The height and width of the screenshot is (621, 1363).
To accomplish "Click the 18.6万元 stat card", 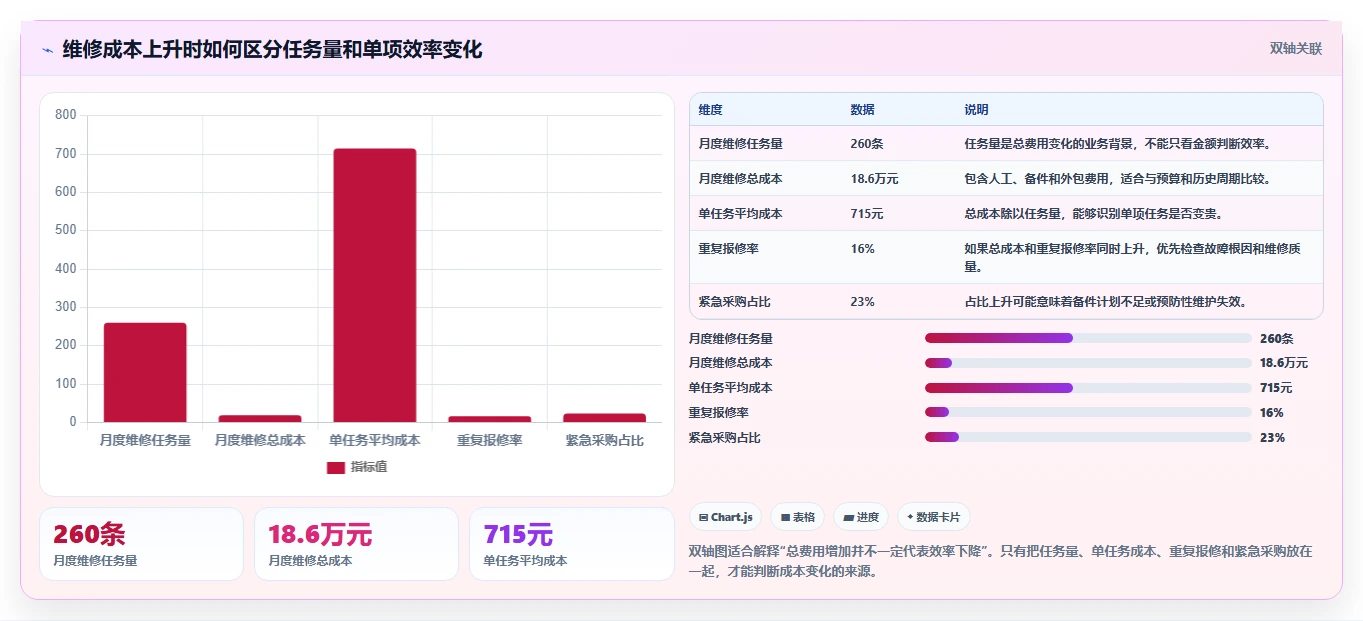I will pos(356,544).
